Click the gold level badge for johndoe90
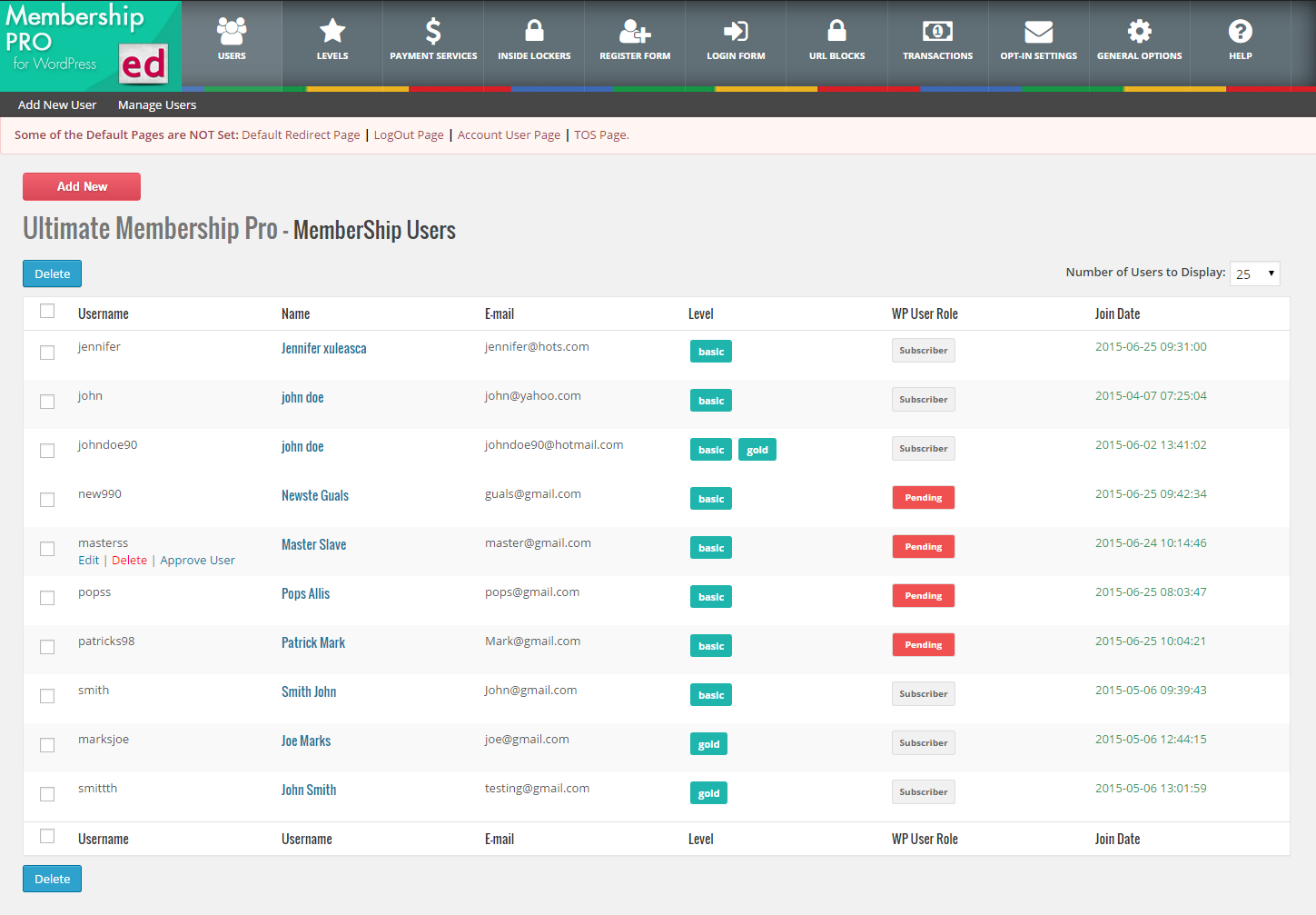 [757, 450]
